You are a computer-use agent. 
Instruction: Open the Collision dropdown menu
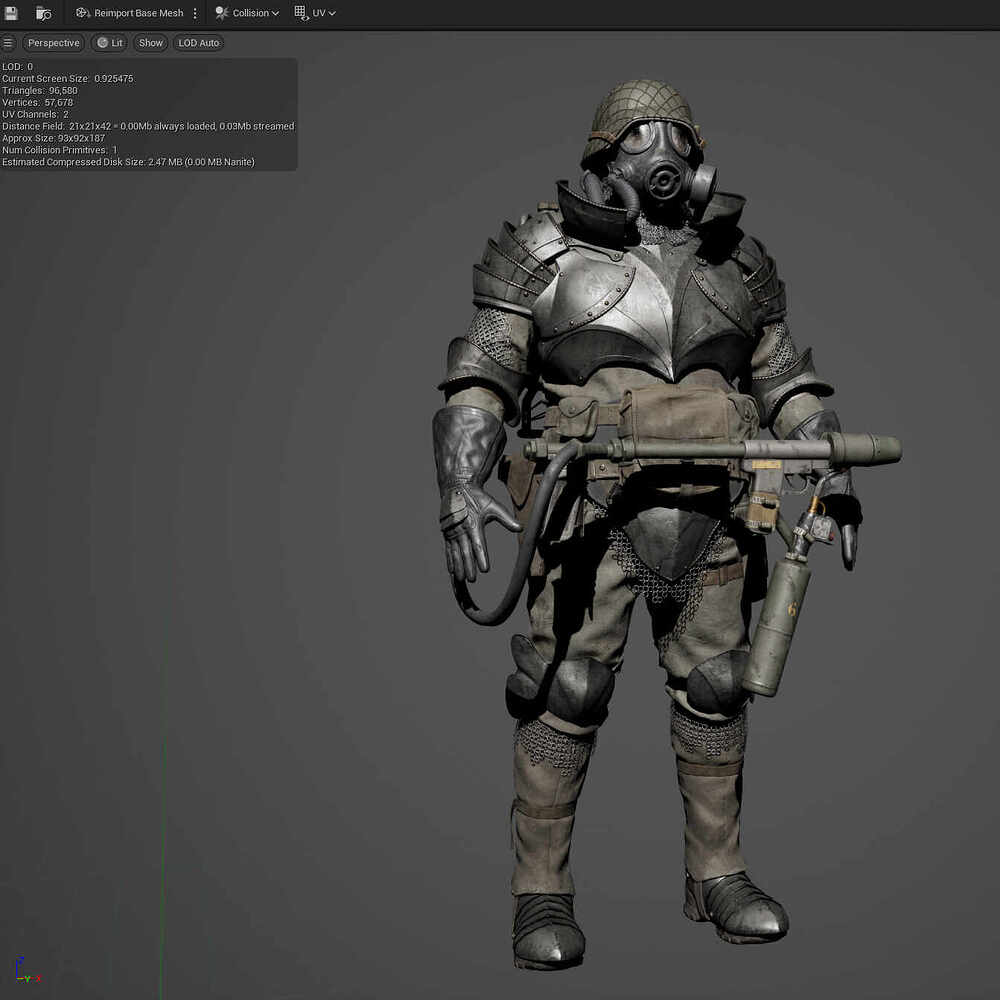point(247,13)
